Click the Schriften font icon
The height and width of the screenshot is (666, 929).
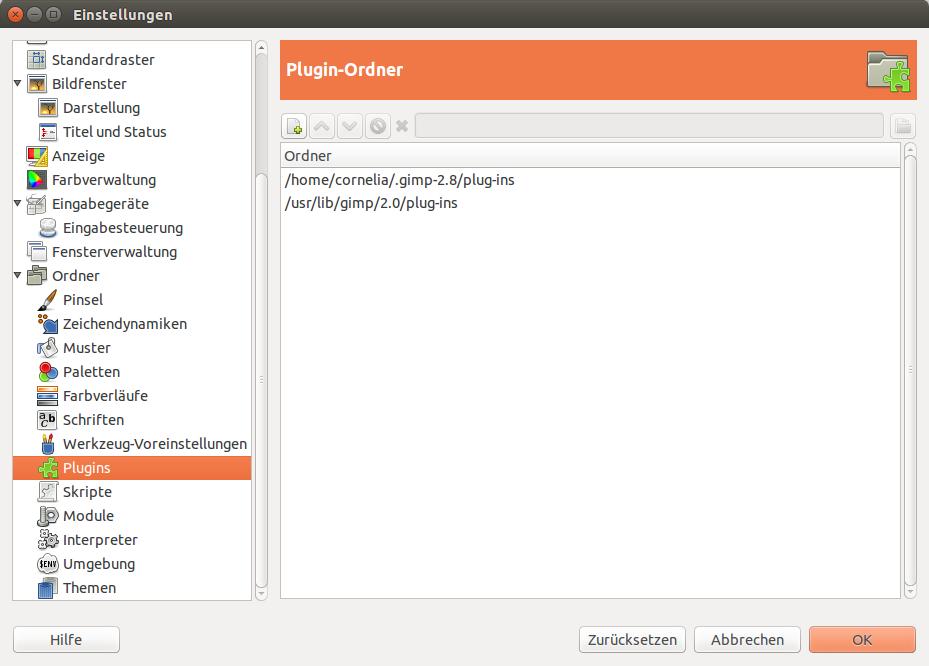[48, 420]
